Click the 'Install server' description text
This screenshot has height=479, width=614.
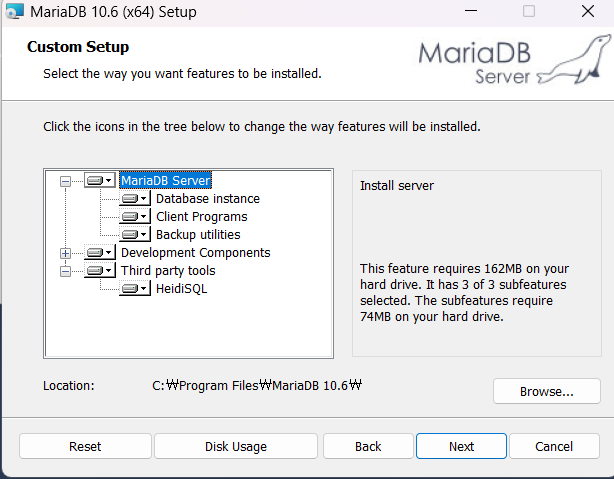397,186
